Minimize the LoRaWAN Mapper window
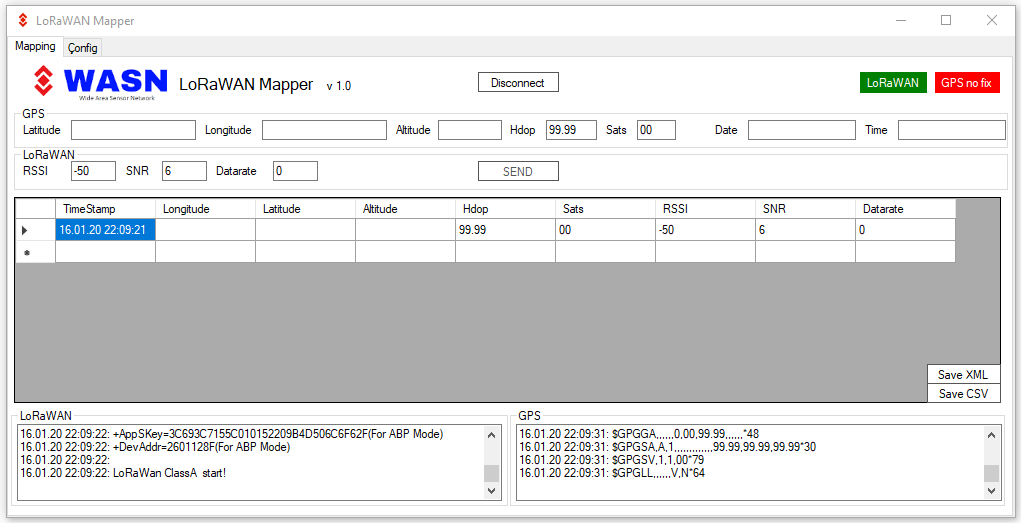This screenshot has width=1021, height=523. [901, 20]
